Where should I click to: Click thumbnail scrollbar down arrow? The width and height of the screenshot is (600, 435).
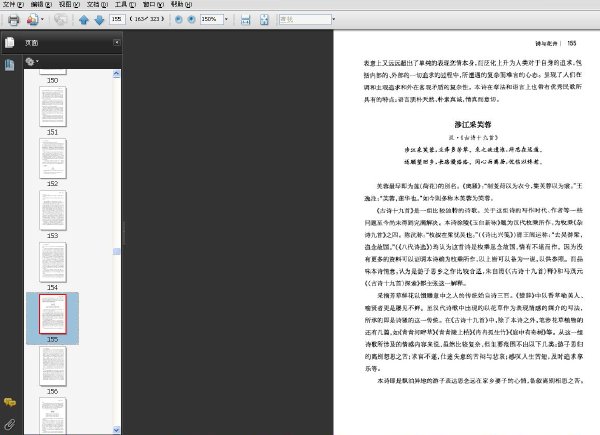117,430
